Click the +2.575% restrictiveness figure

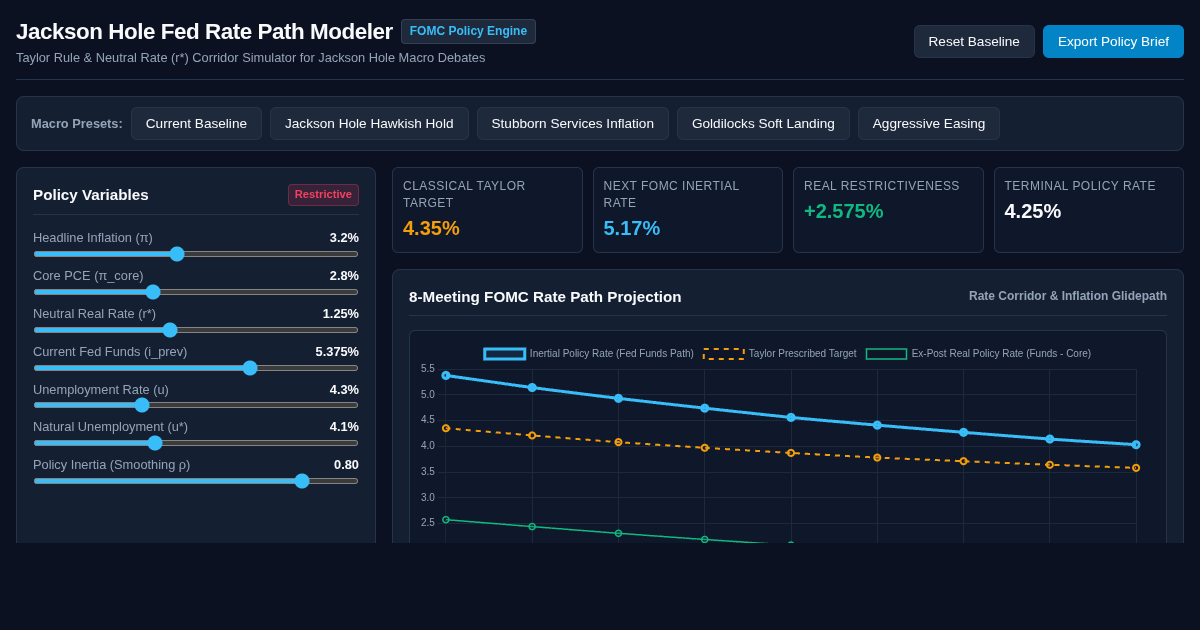(x=844, y=211)
